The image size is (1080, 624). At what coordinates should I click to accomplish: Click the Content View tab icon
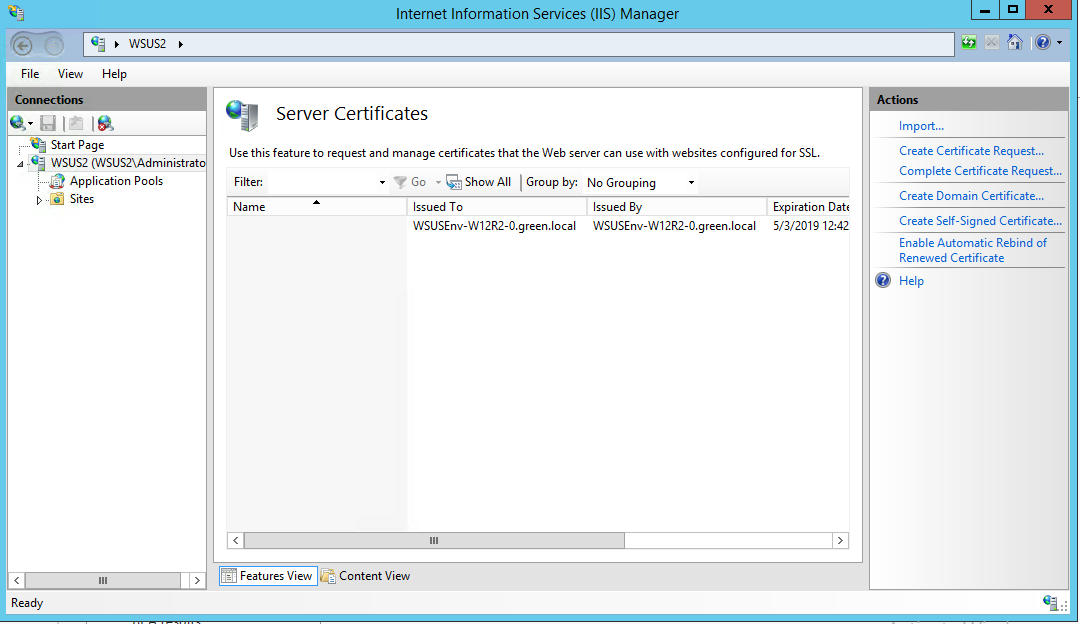click(x=329, y=576)
